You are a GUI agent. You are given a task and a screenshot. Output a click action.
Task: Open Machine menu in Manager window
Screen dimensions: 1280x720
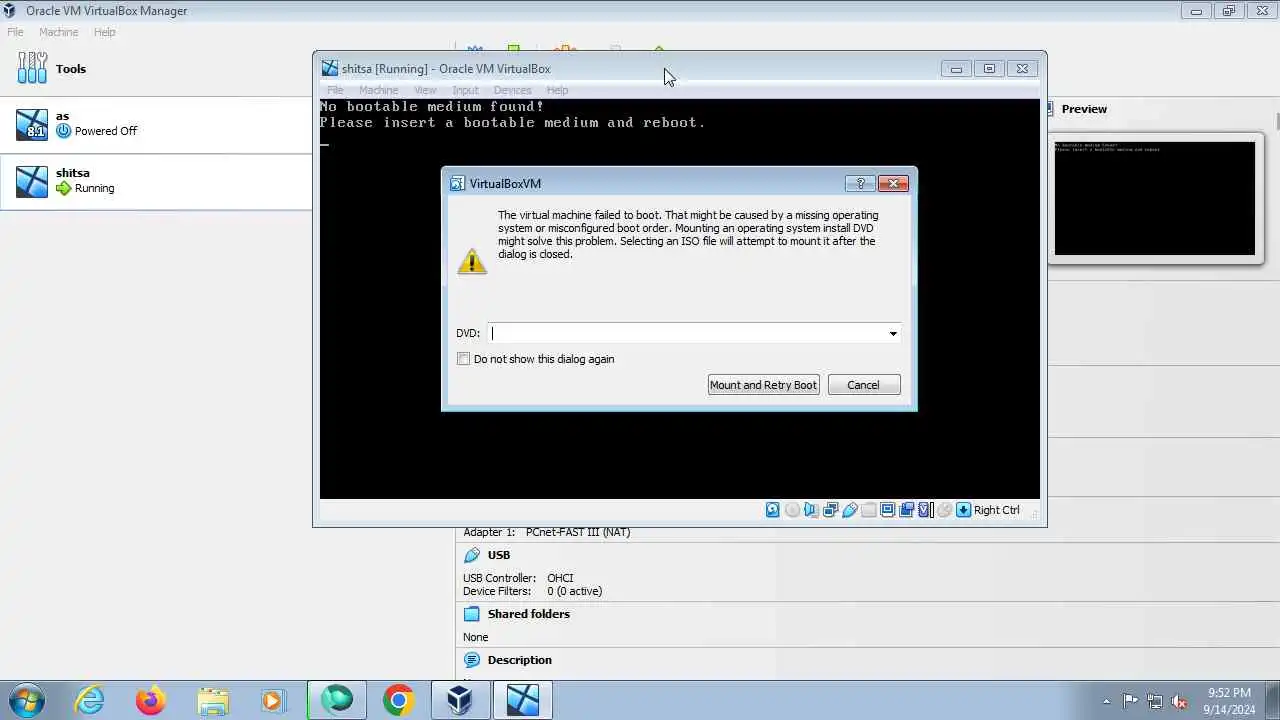pyautogui.click(x=58, y=32)
